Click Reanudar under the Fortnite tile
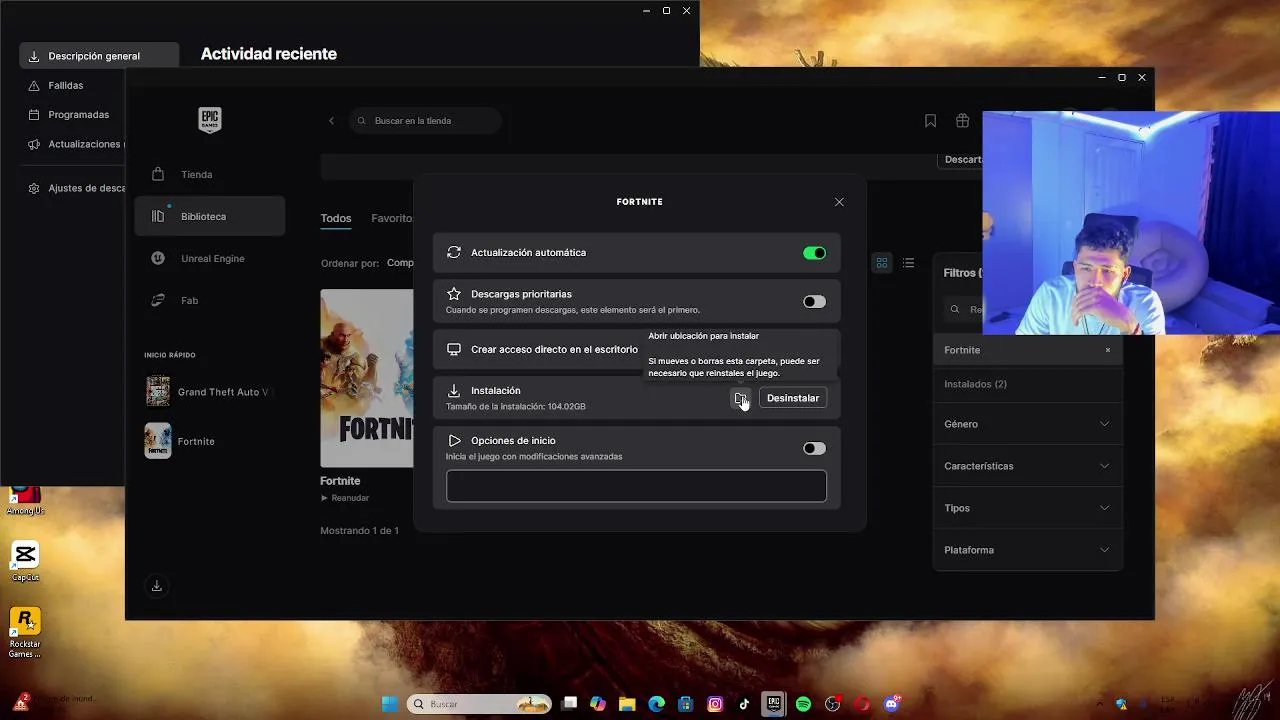The image size is (1280, 720). pyautogui.click(x=345, y=498)
